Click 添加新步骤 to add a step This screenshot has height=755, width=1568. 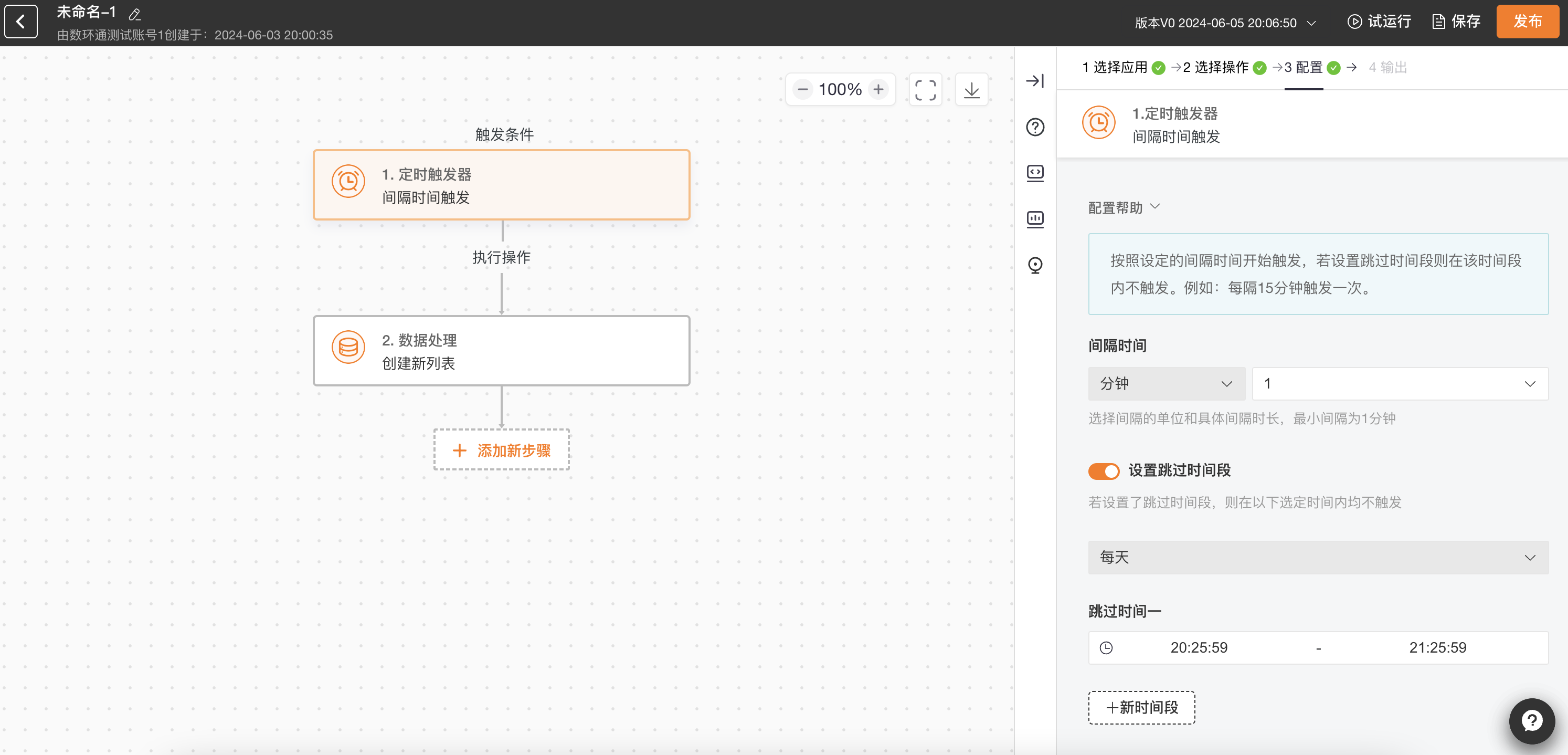(502, 450)
